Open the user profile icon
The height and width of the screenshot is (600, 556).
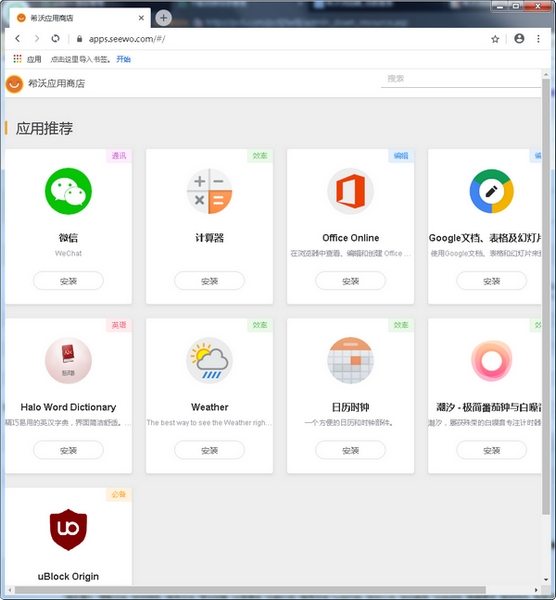tap(519, 39)
